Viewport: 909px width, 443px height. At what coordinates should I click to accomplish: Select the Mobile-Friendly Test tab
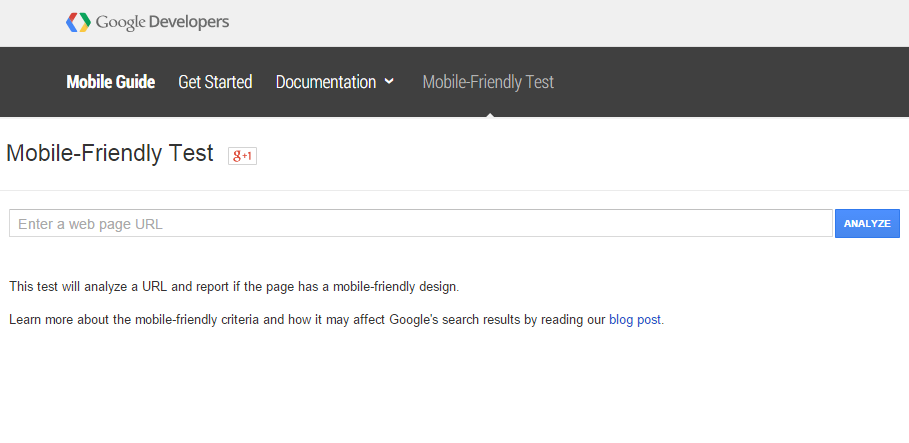tap(488, 82)
